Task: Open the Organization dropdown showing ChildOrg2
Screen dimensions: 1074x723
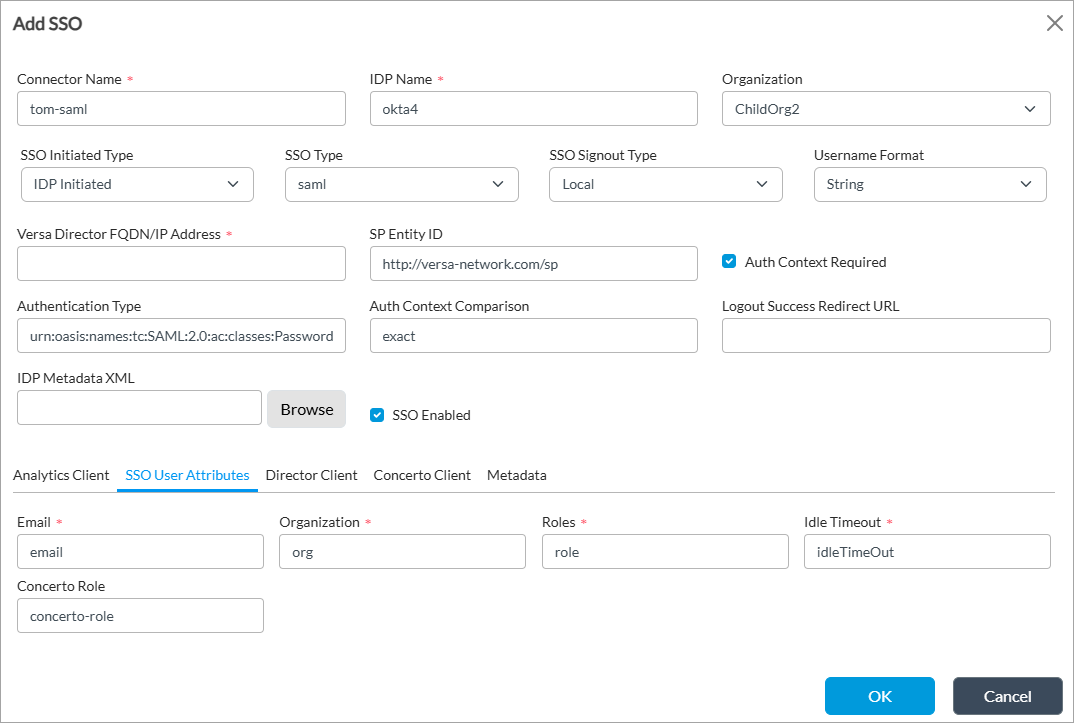Action: point(885,109)
